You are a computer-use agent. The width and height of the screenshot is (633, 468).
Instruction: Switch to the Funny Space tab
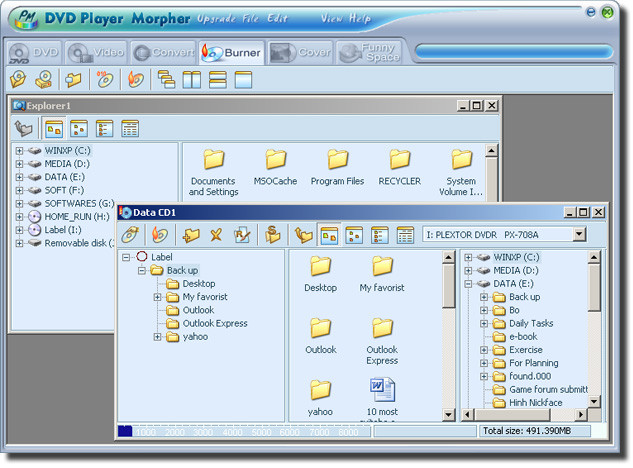pos(370,53)
